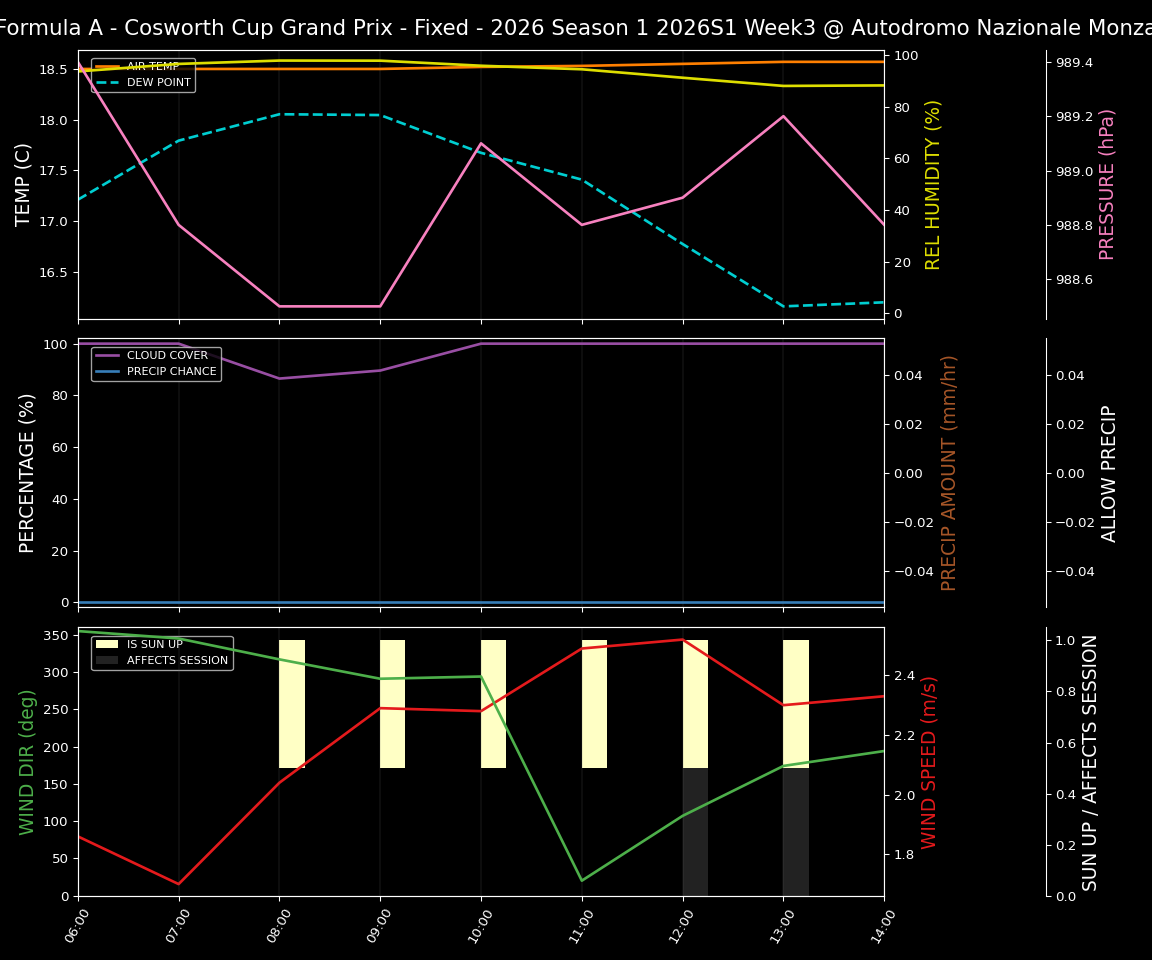Click the DEW POINT dashed legend marker
Screen dimensions: 1152x960
point(110,84)
